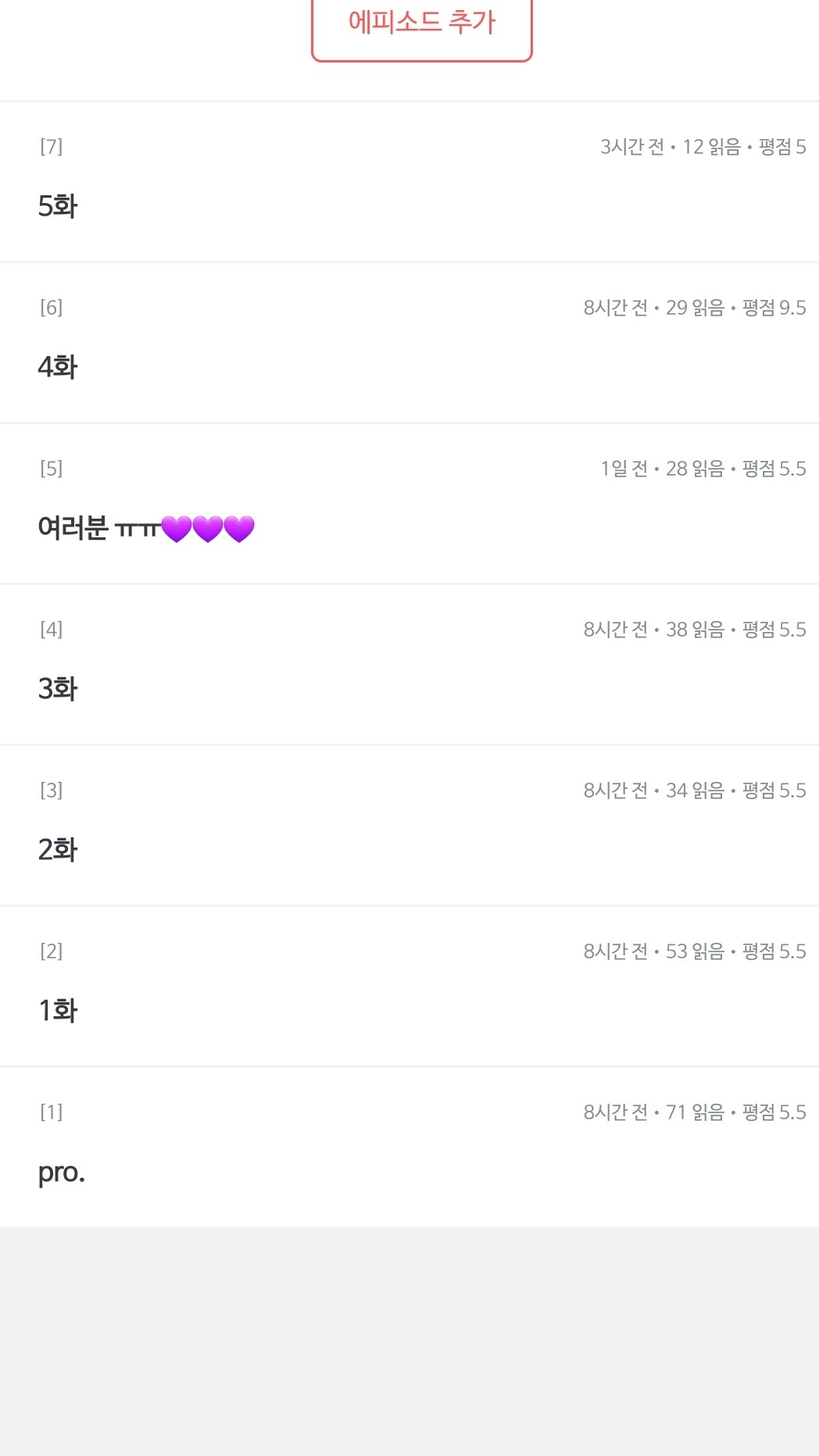Click the [6] episode index label
Screen dimensions: 819x1456
[x=52, y=308]
